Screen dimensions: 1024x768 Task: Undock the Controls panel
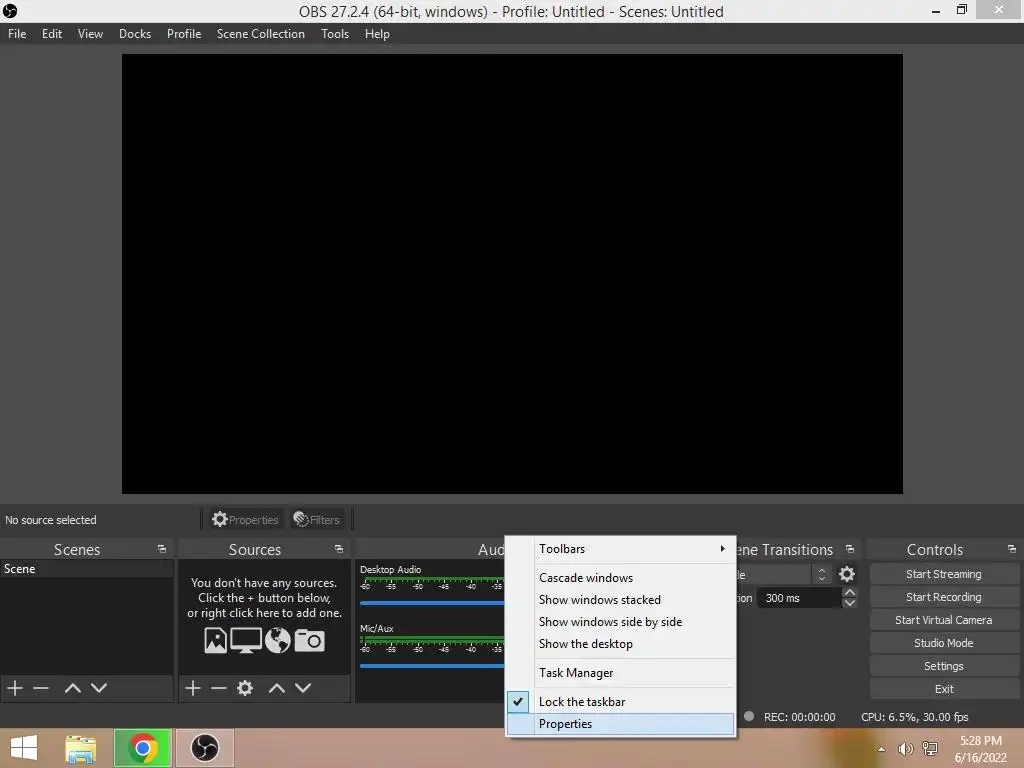coord(1012,549)
